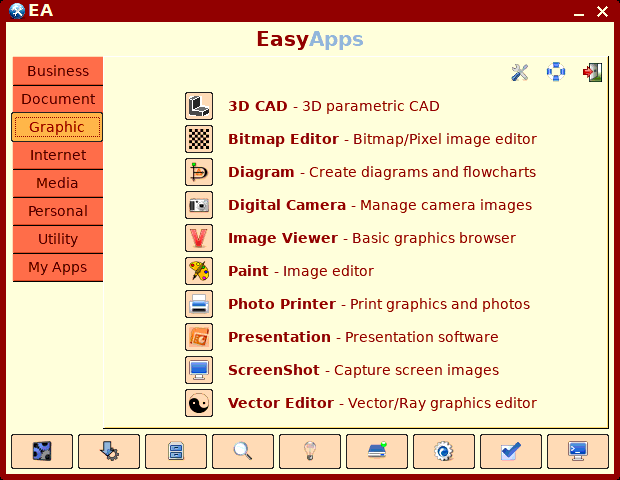Image resolution: width=620 pixels, height=480 pixels.
Task: Click the Diagram app icon
Action: [x=199, y=172]
